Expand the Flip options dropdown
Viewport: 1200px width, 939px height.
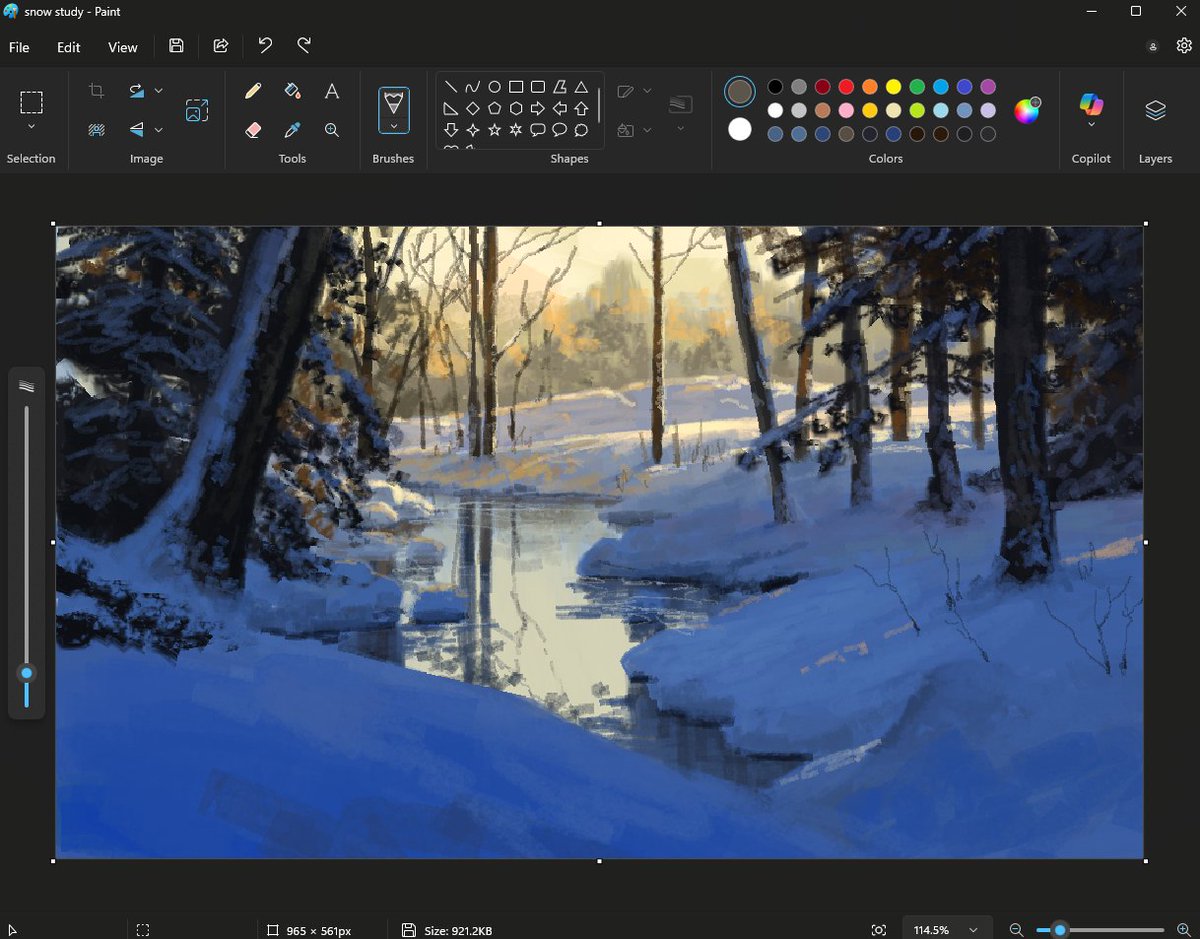tap(159, 129)
